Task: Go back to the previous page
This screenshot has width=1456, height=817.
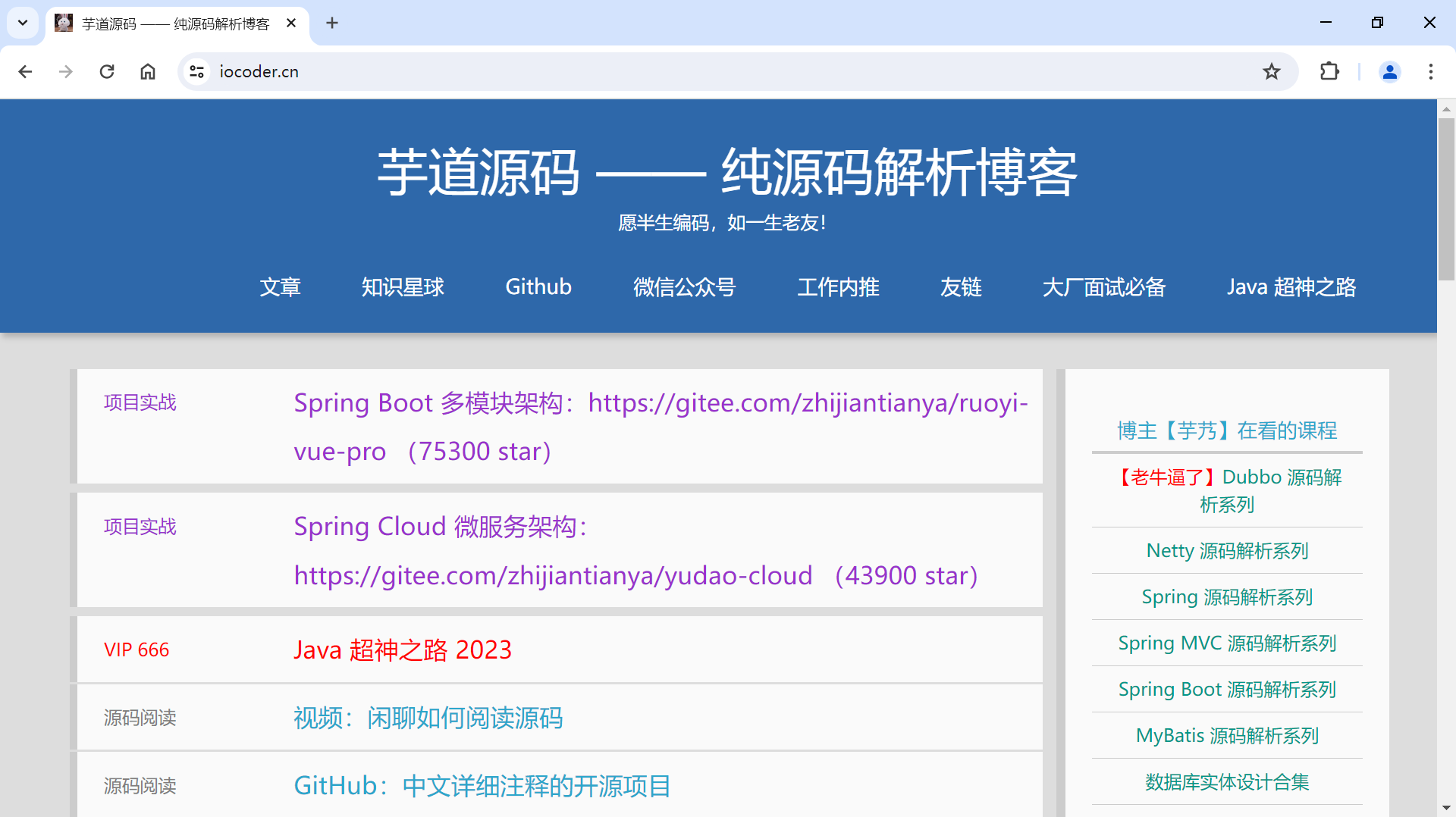Action: pos(25,71)
